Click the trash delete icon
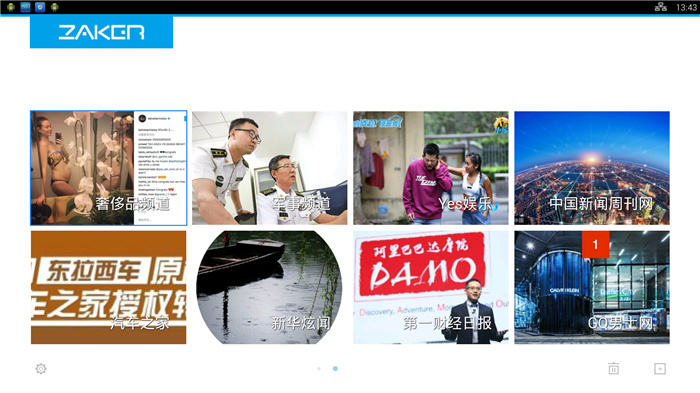The image size is (700, 393). click(613, 368)
